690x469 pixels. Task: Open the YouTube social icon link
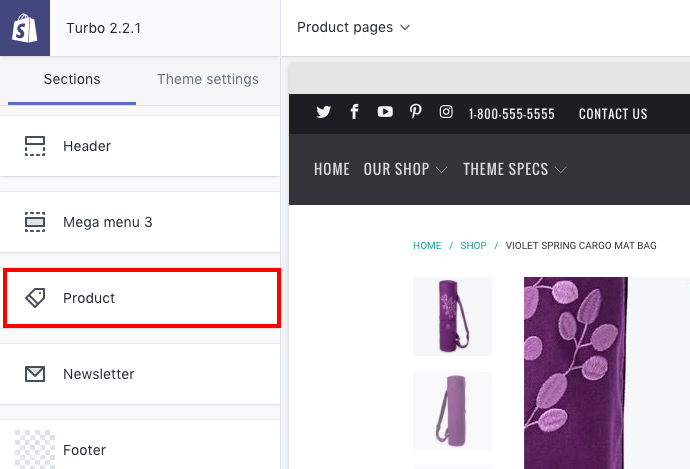[x=385, y=113]
